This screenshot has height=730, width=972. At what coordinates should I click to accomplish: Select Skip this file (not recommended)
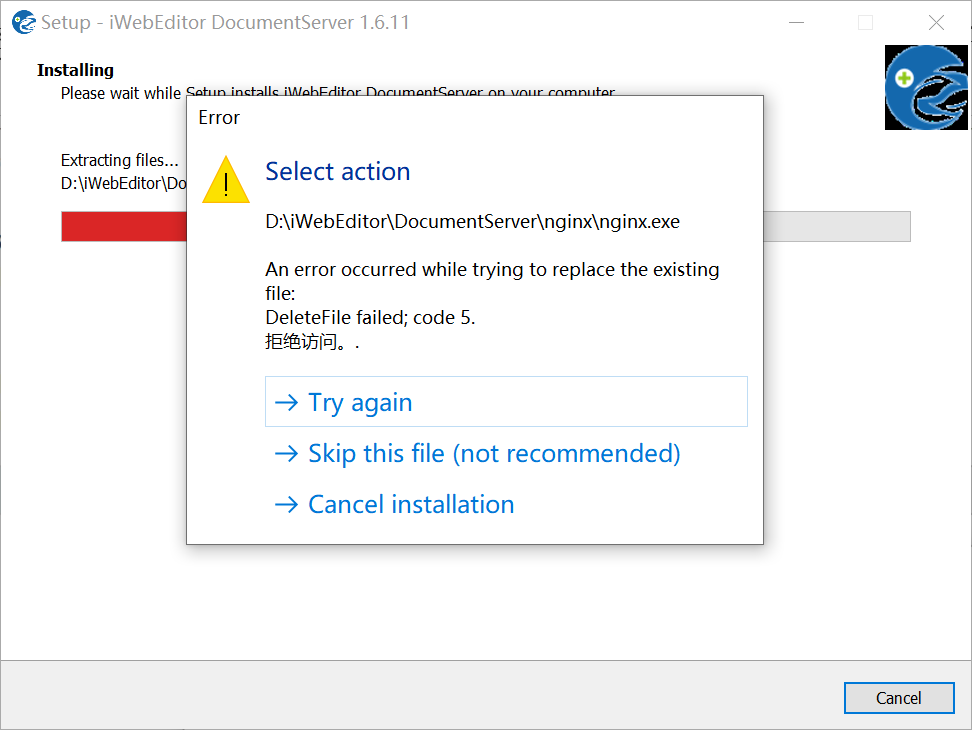[x=494, y=453]
